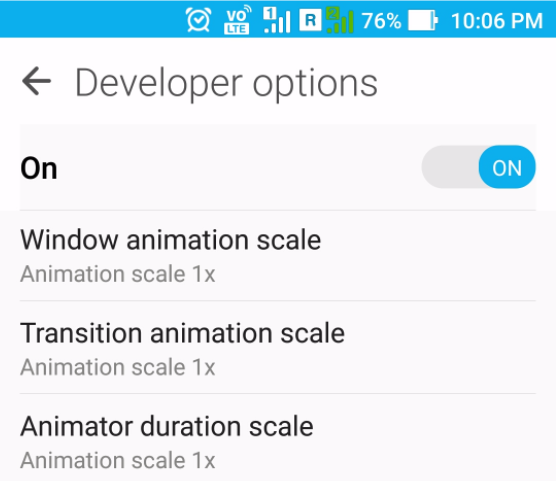The height and width of the screenshot is (481, 556).
Task: Tap the gray track of the ON switch
Action: coord(450,167)
